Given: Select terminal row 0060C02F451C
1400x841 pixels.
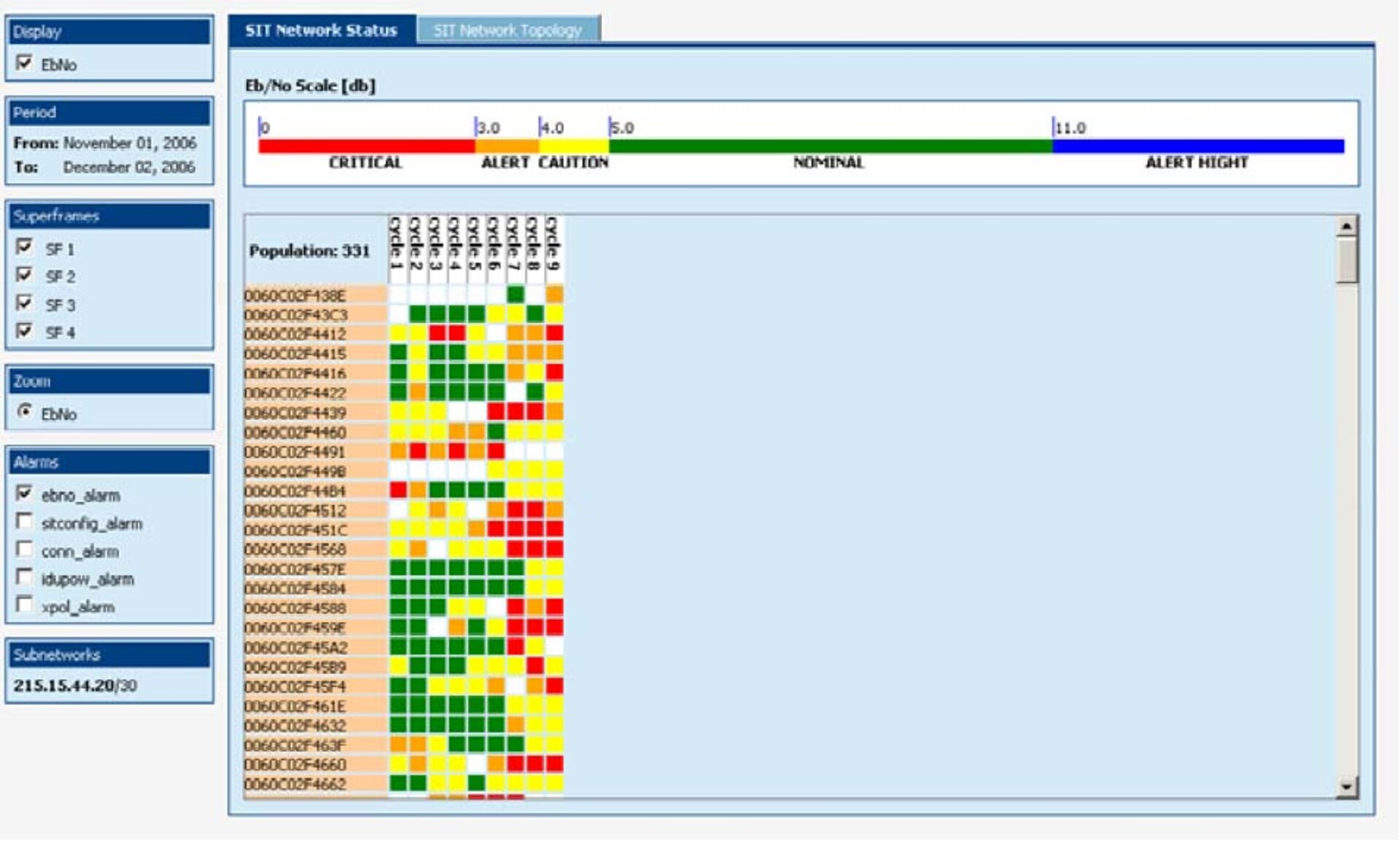Looking at the screenshot, I should coord(315,530).
